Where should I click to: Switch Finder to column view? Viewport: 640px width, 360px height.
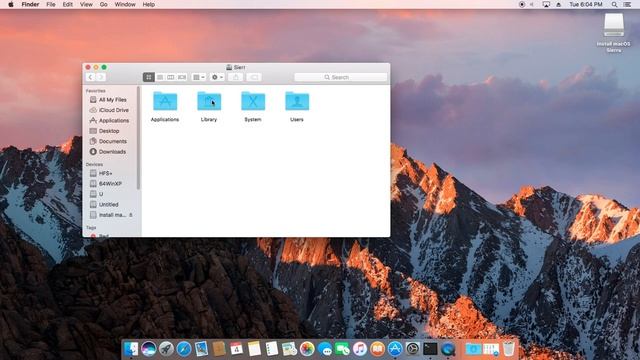click(x=171, y=77)
